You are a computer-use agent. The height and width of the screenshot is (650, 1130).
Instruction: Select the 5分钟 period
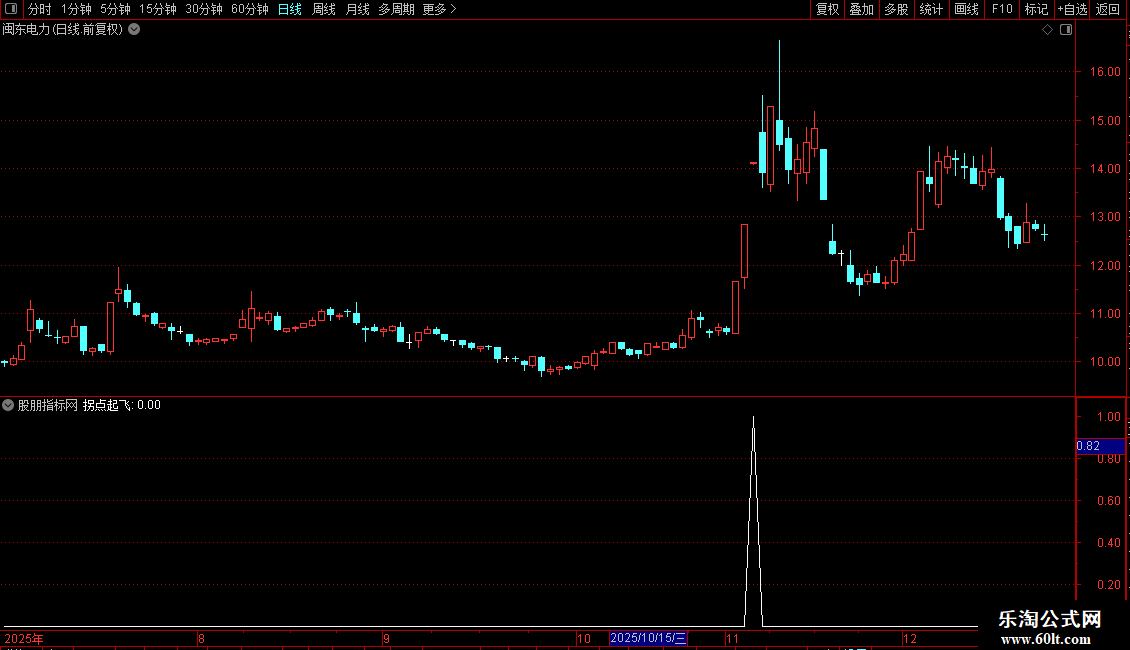tap(115, 9)
